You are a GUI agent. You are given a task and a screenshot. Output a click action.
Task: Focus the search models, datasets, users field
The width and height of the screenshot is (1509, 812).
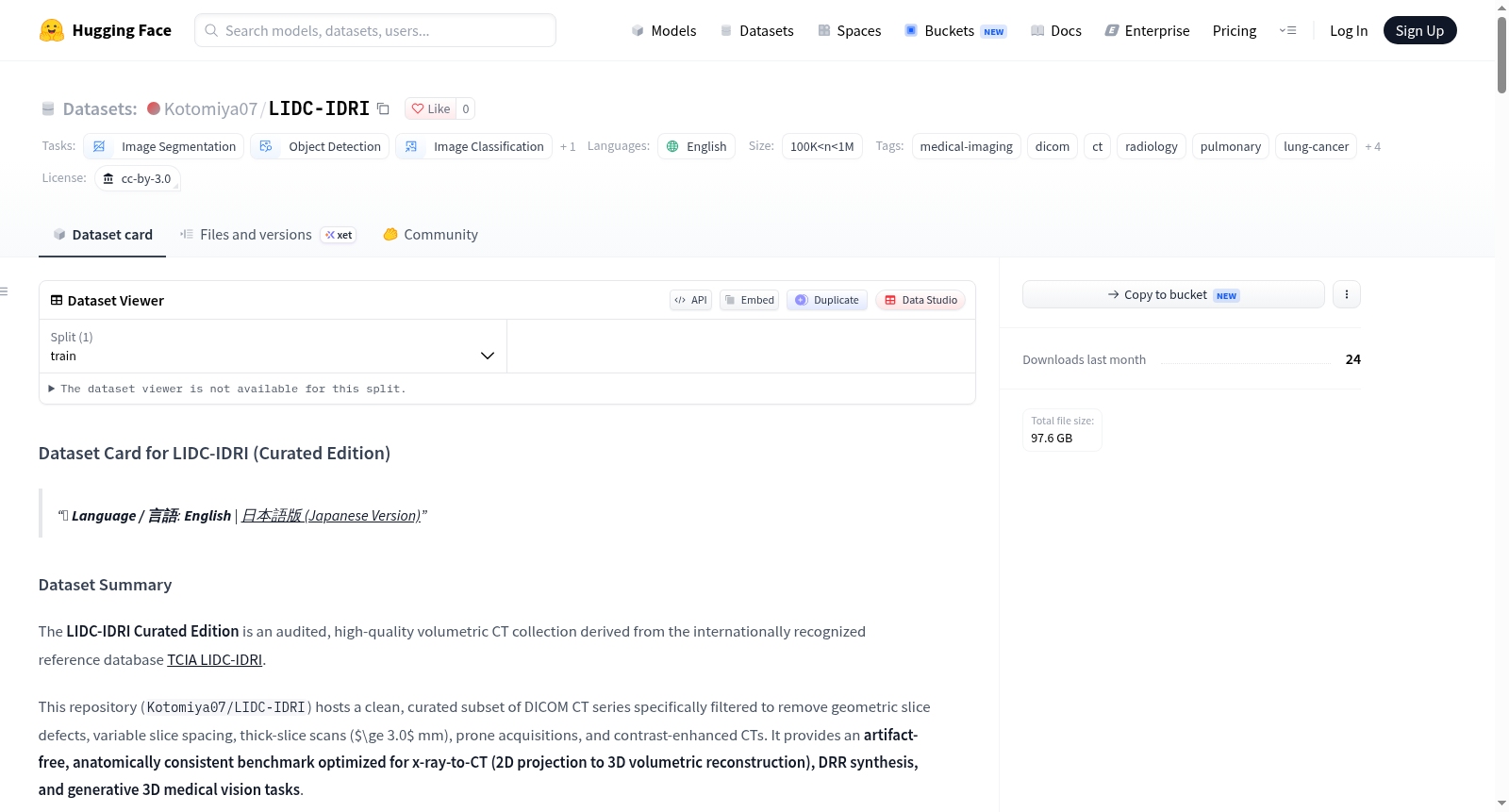tap(375, 30)
